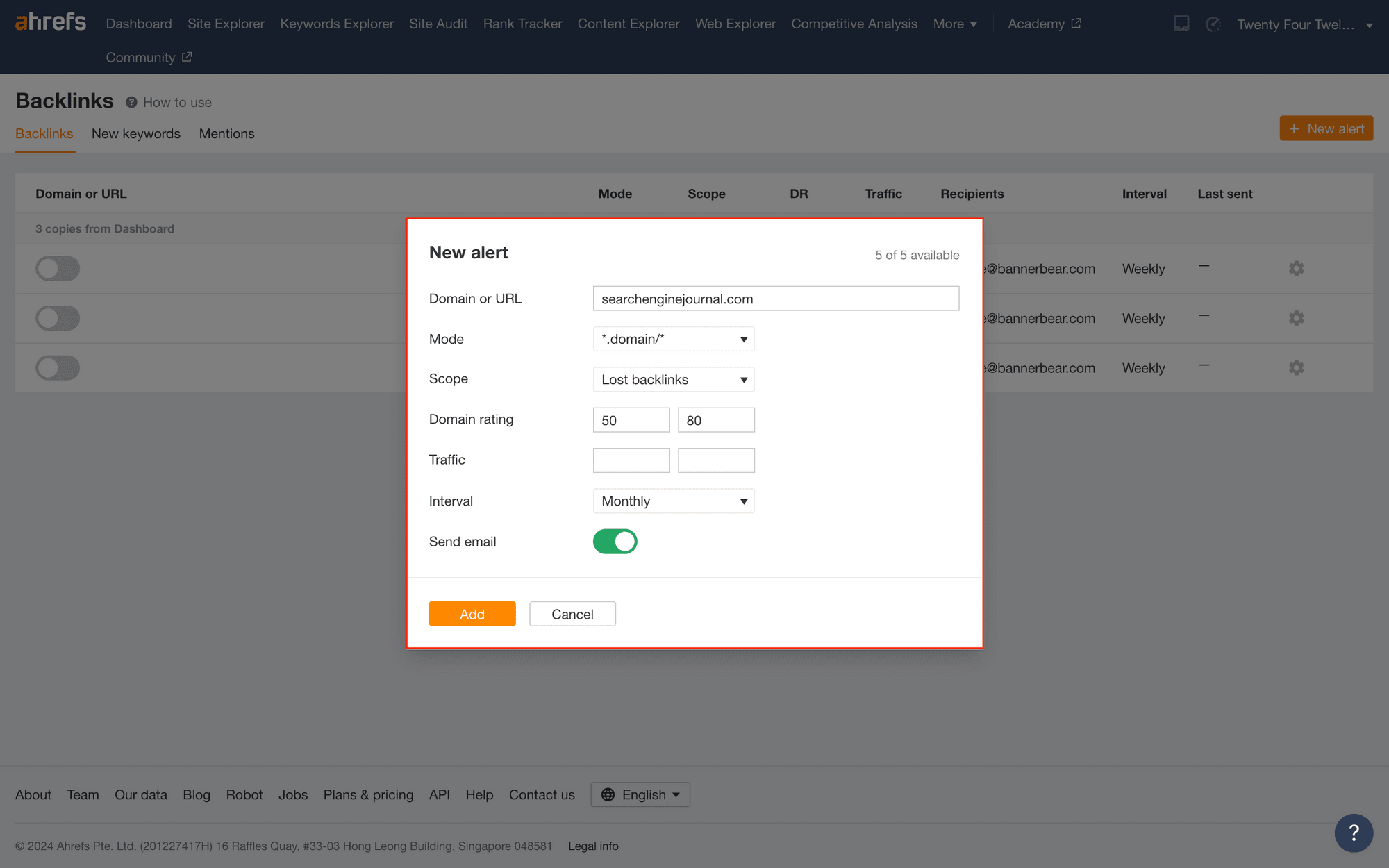
Task: Click the 5 of 5 available text
Action: 917,255
